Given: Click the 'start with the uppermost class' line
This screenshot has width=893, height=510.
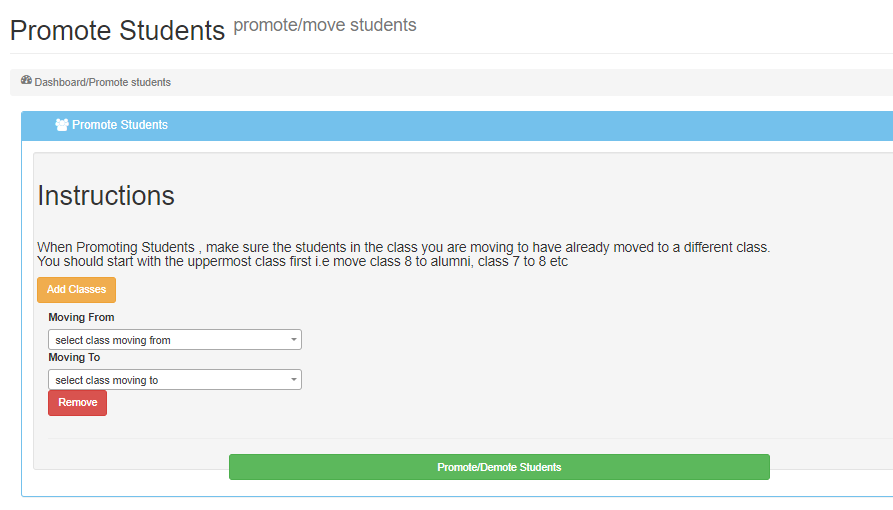Looking at the screenshot, I should tap(302, 261).
